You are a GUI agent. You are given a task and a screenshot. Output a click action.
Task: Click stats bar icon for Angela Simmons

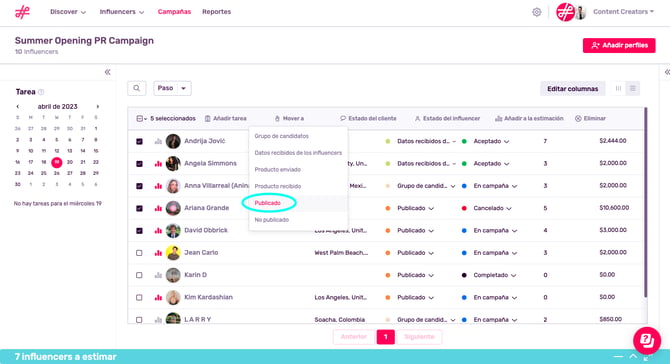[158, 163]
